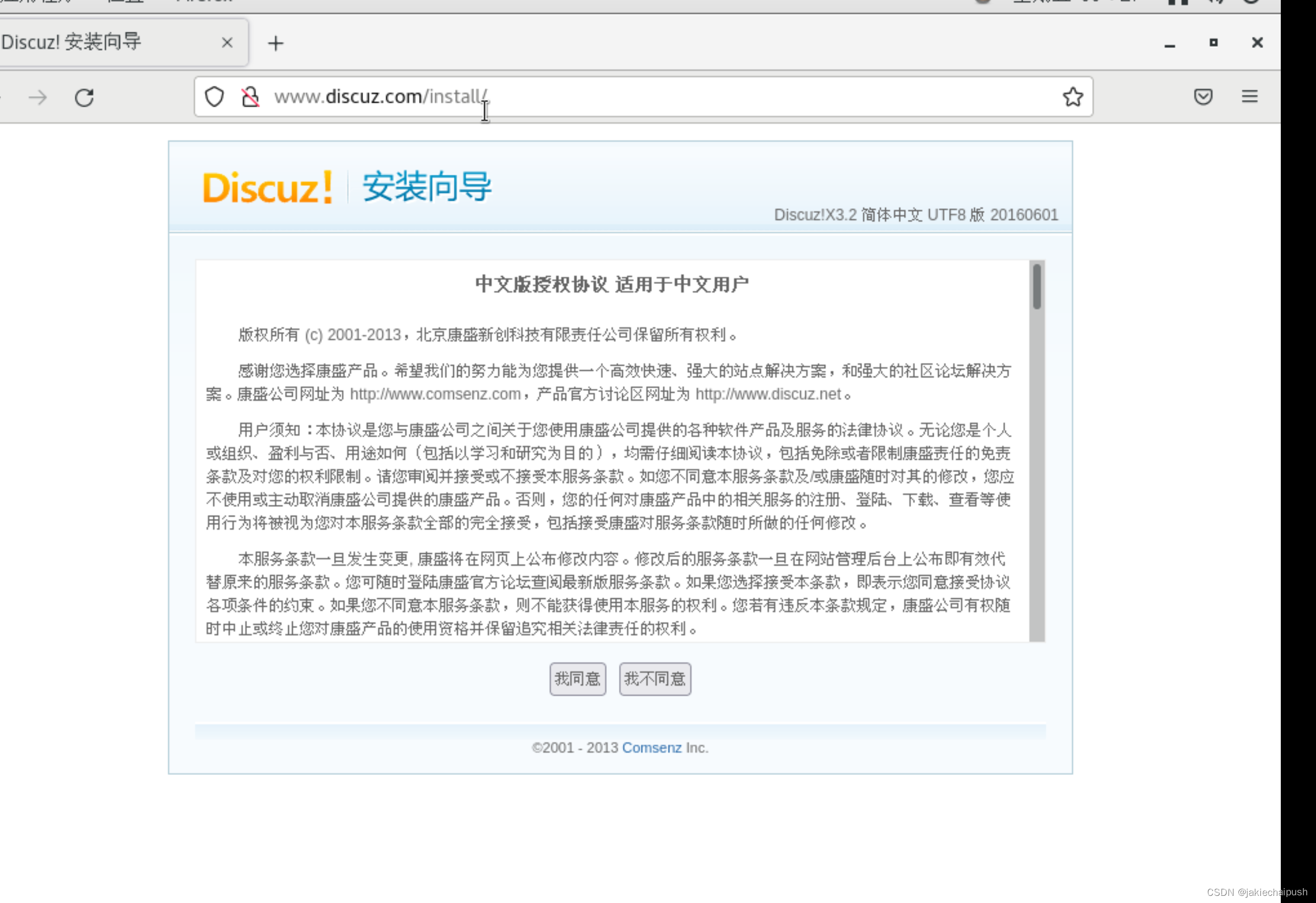The height and width of the screenshot is (903, 1316).
Task: Click the 版权所有 (c) 2001-2013 copyright line
Action: [488, 334]
